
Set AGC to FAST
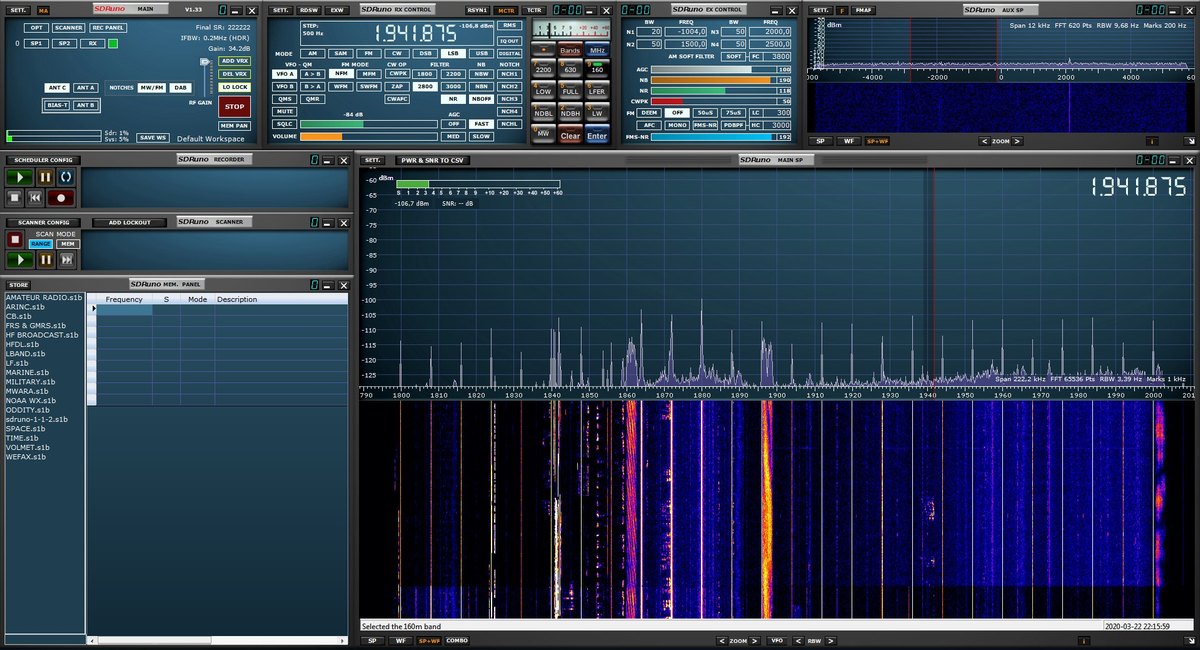[x=482, y=124]
